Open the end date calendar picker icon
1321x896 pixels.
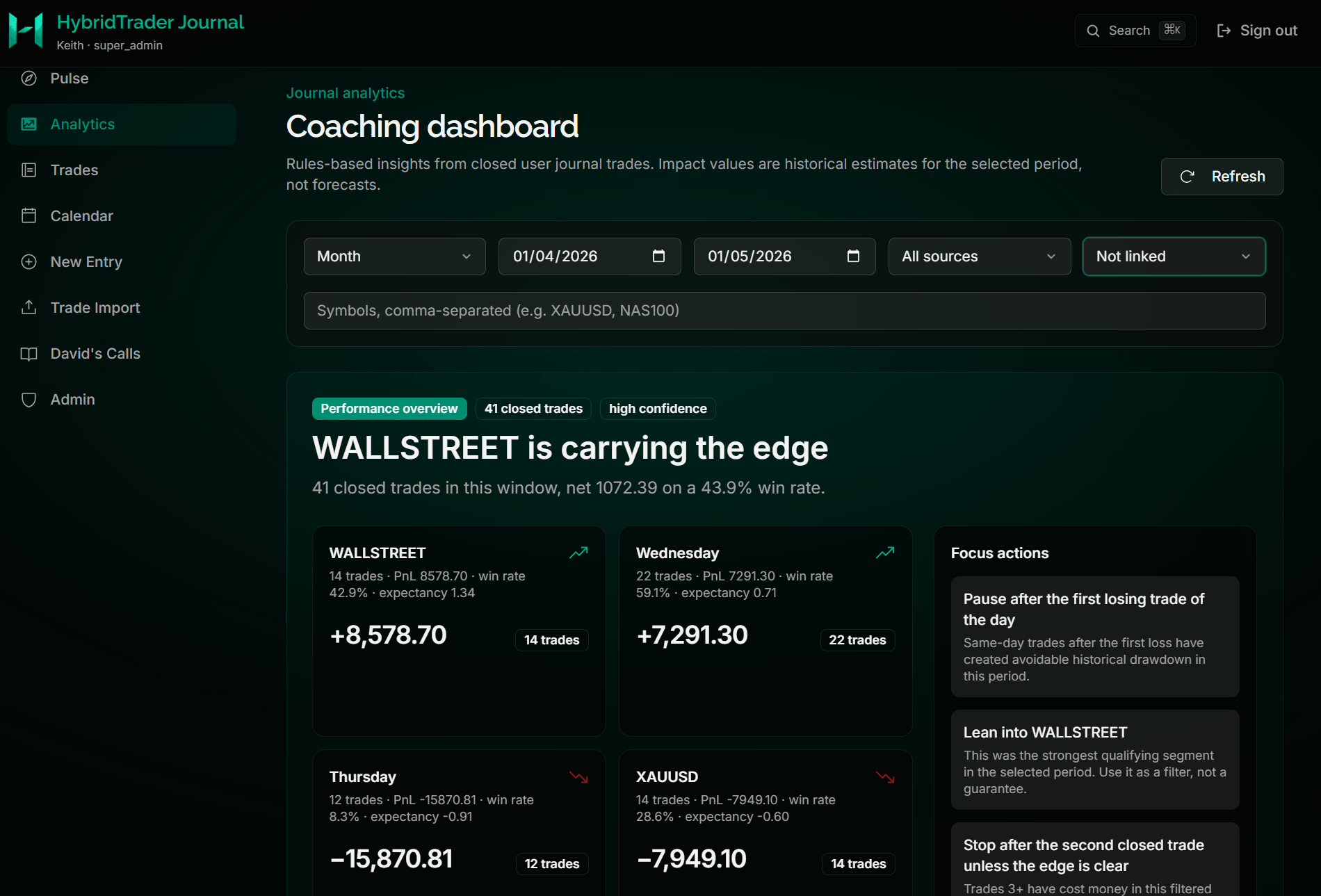tap(853, 256)
